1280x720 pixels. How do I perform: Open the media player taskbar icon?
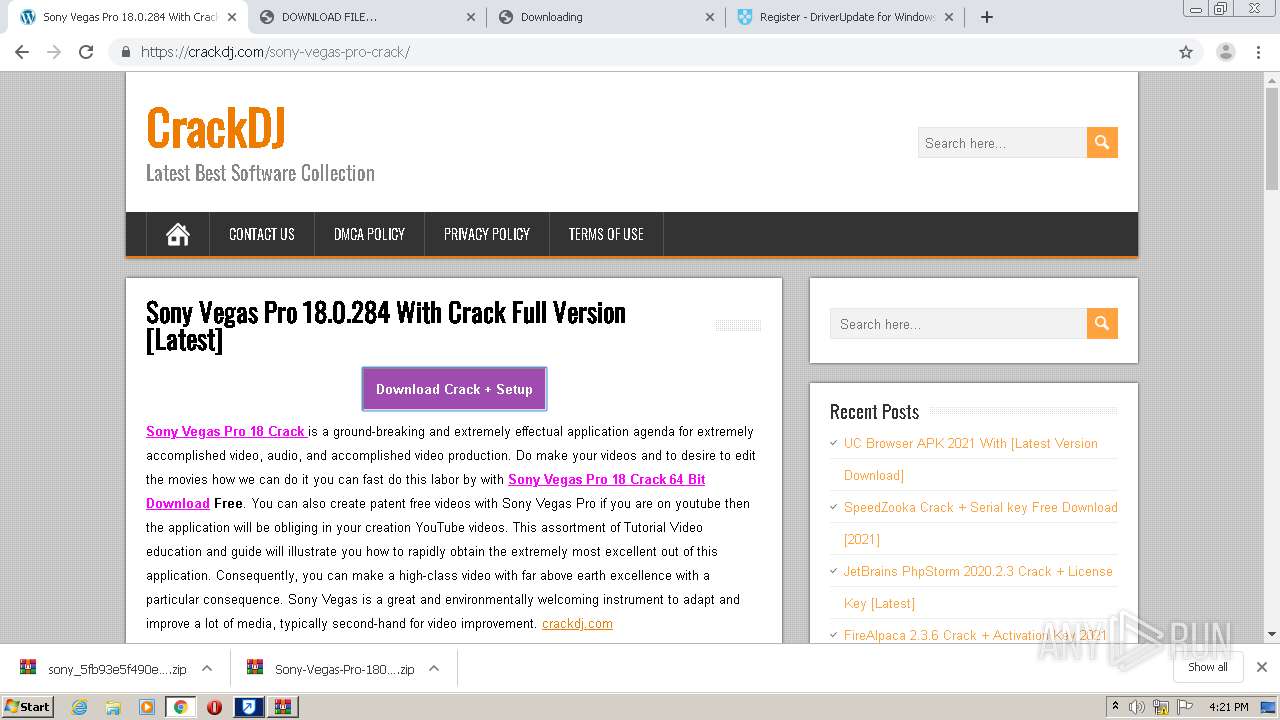coord(147,707)
